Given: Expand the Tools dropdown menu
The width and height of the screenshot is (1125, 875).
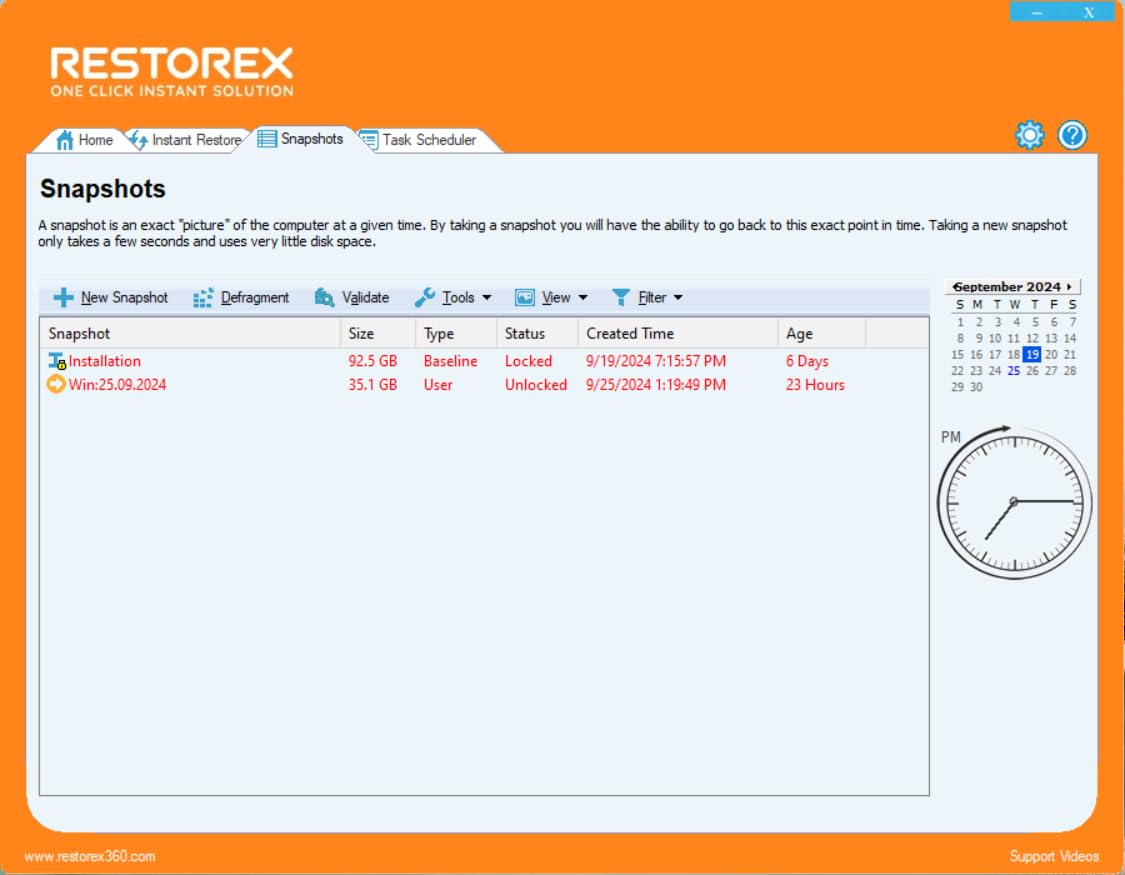Looking at the screenshot, I should 486,297.
